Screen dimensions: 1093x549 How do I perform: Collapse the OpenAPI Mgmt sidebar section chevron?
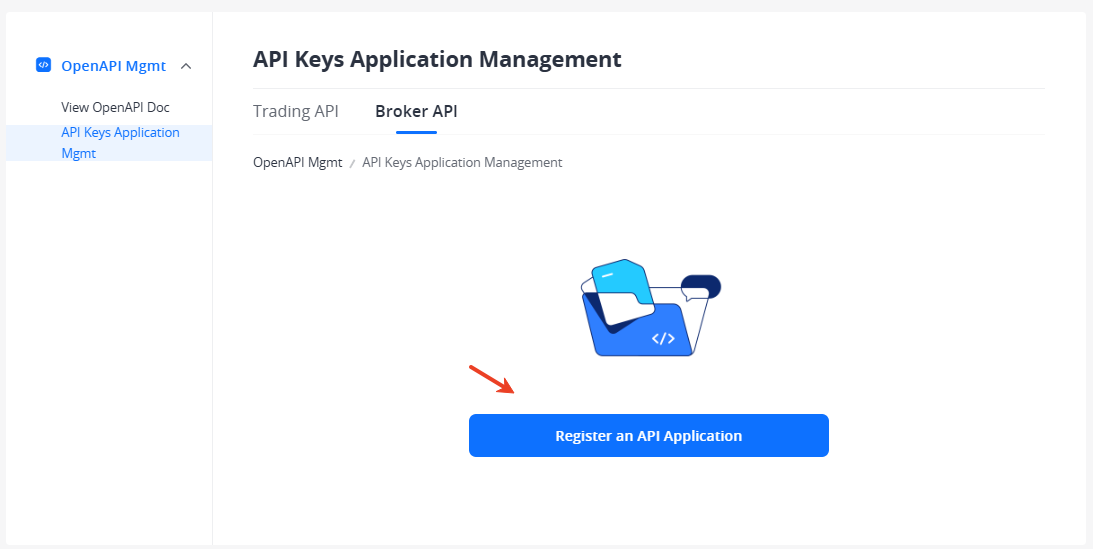coord(185,66)
